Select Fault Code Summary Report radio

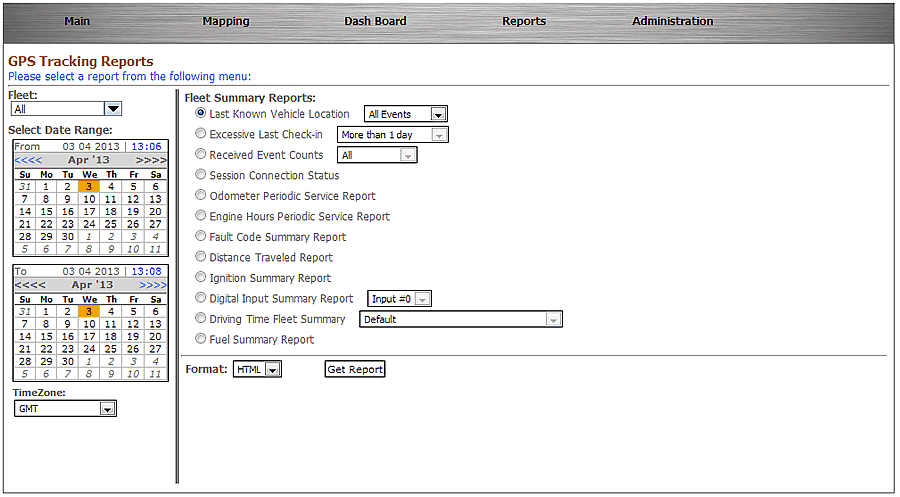[200, 236]
